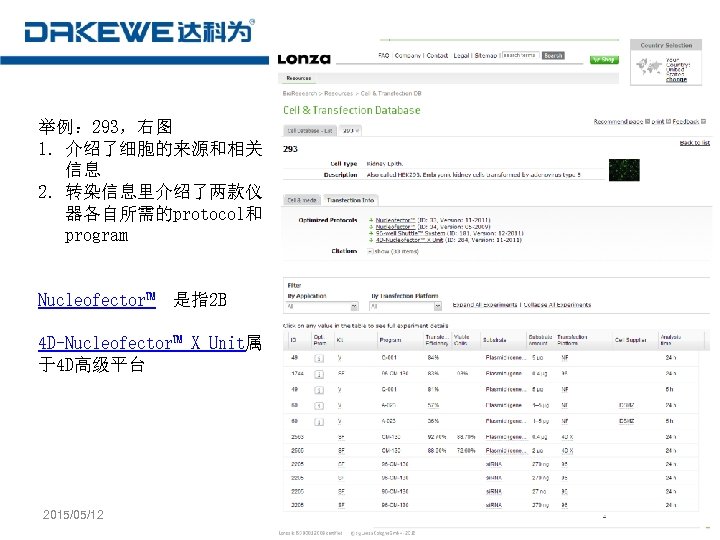Click Collapse All Experiments
Viewport: 720px width, 540px height.
point(557,305)
